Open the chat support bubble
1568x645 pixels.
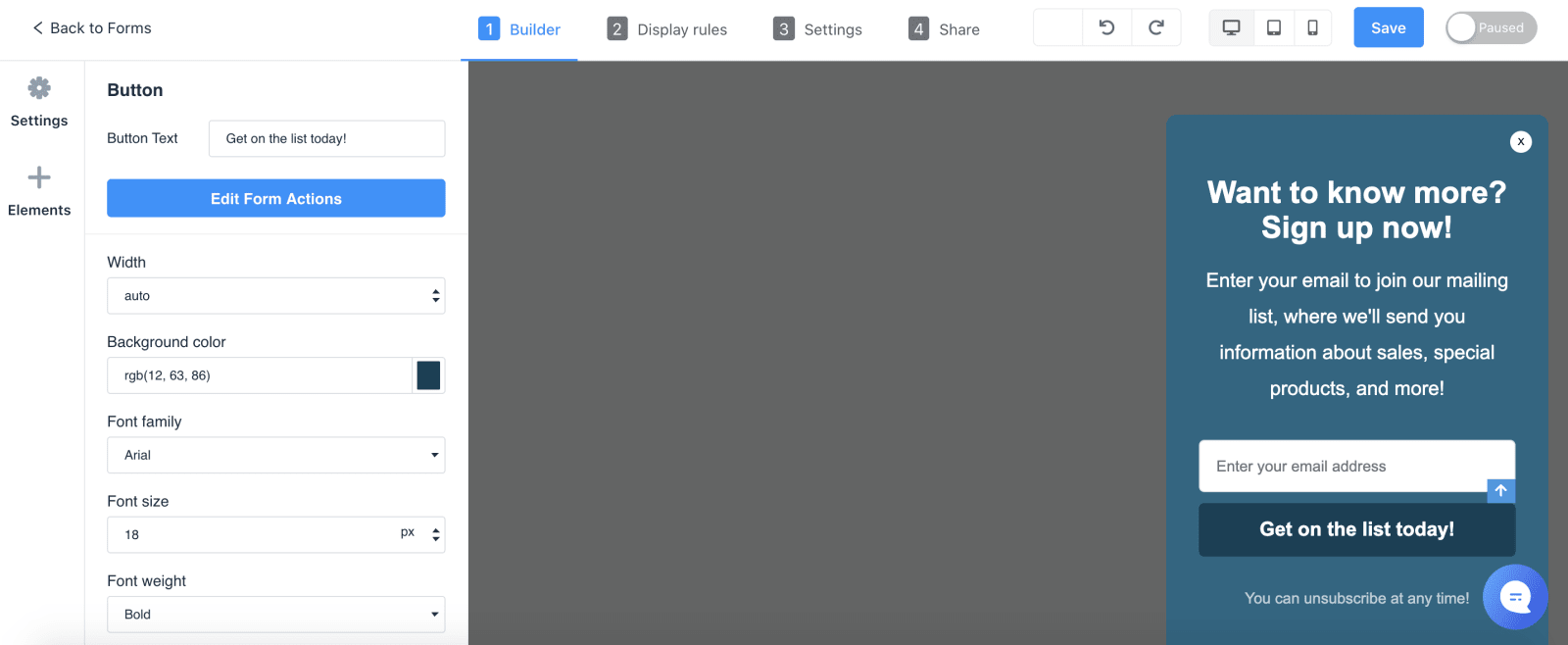1515,596
